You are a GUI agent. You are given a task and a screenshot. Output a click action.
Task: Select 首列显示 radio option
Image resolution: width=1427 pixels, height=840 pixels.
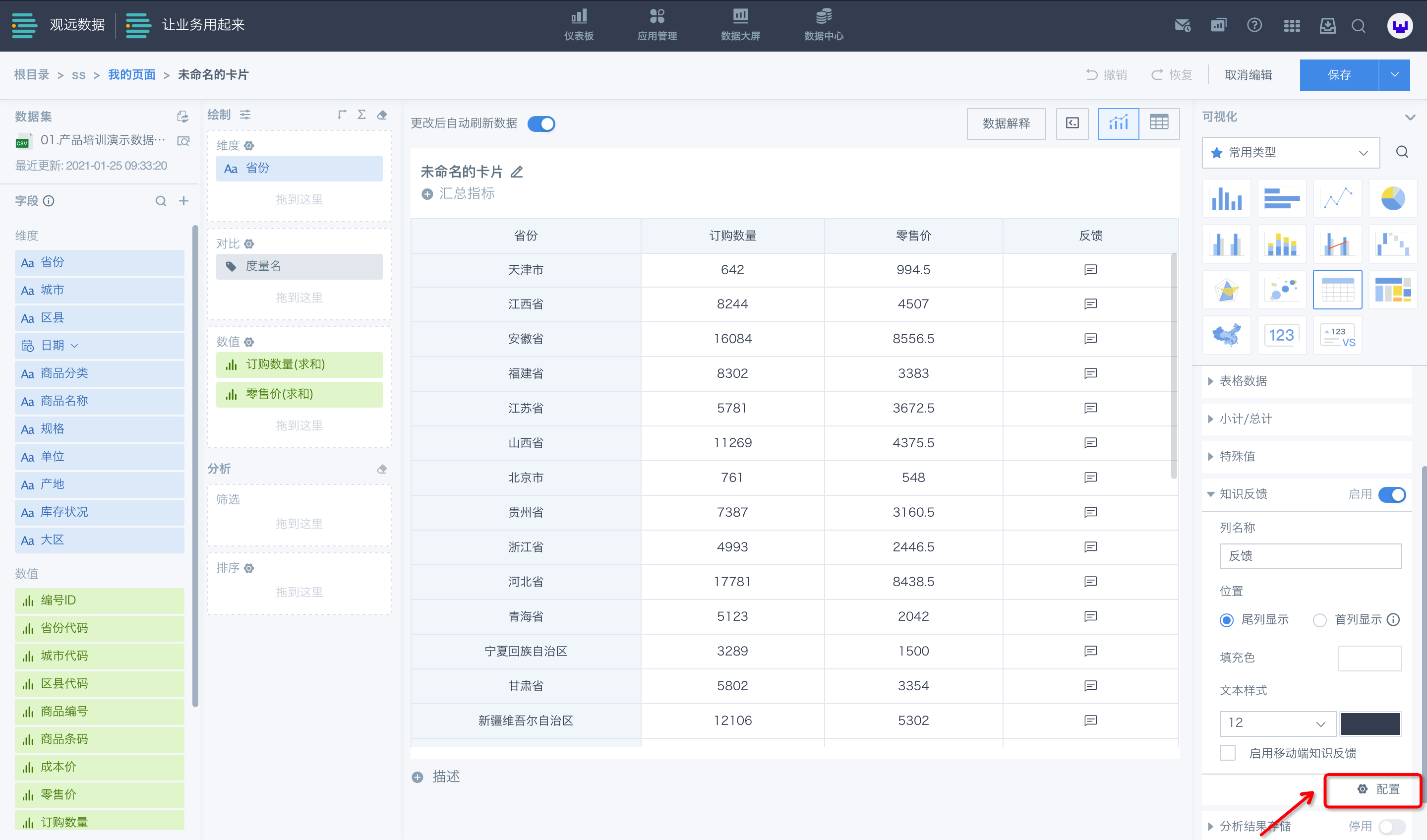1319,620
